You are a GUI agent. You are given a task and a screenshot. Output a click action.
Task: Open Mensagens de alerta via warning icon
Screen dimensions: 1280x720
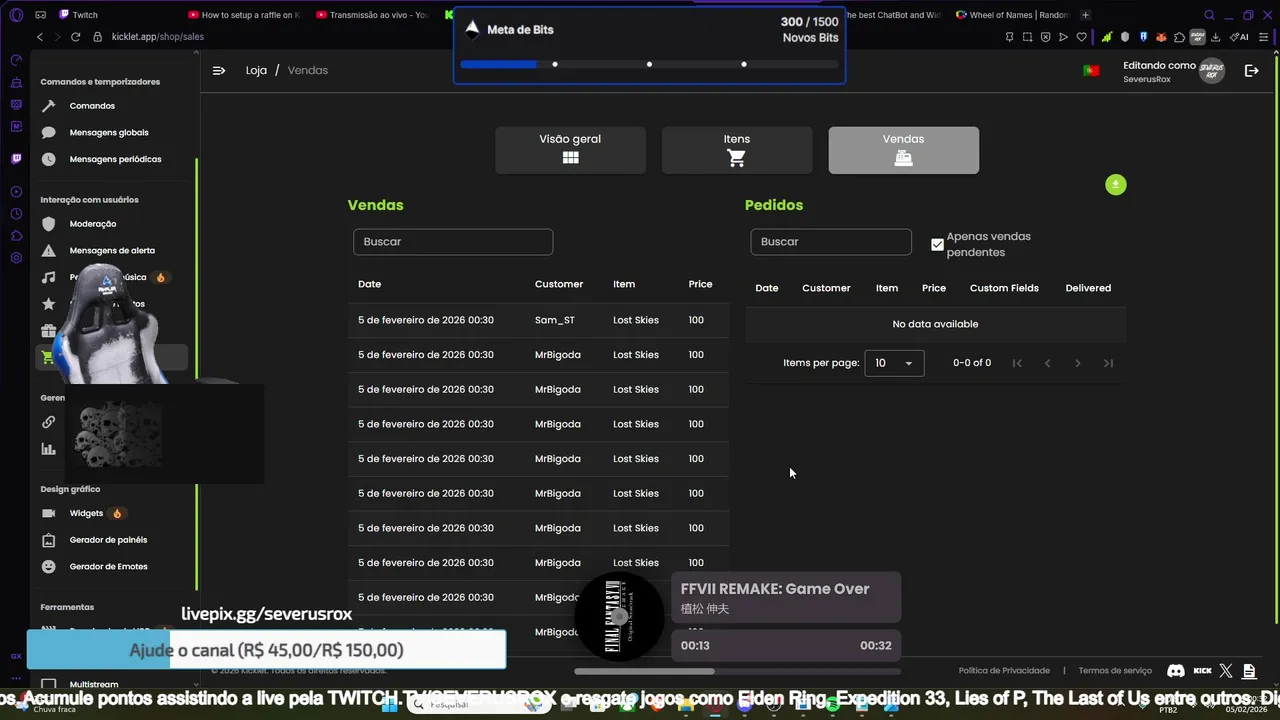48,250
